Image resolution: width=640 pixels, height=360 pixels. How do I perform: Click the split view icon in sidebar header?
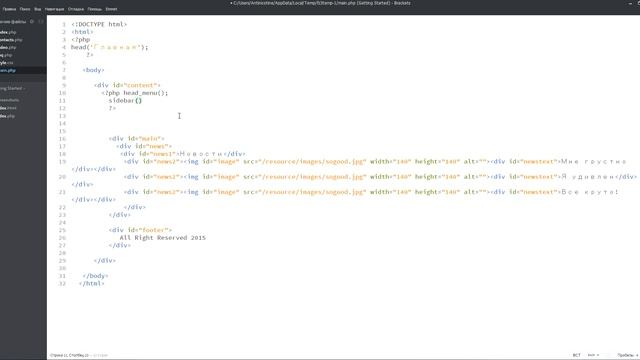click(x=41, y=22)
